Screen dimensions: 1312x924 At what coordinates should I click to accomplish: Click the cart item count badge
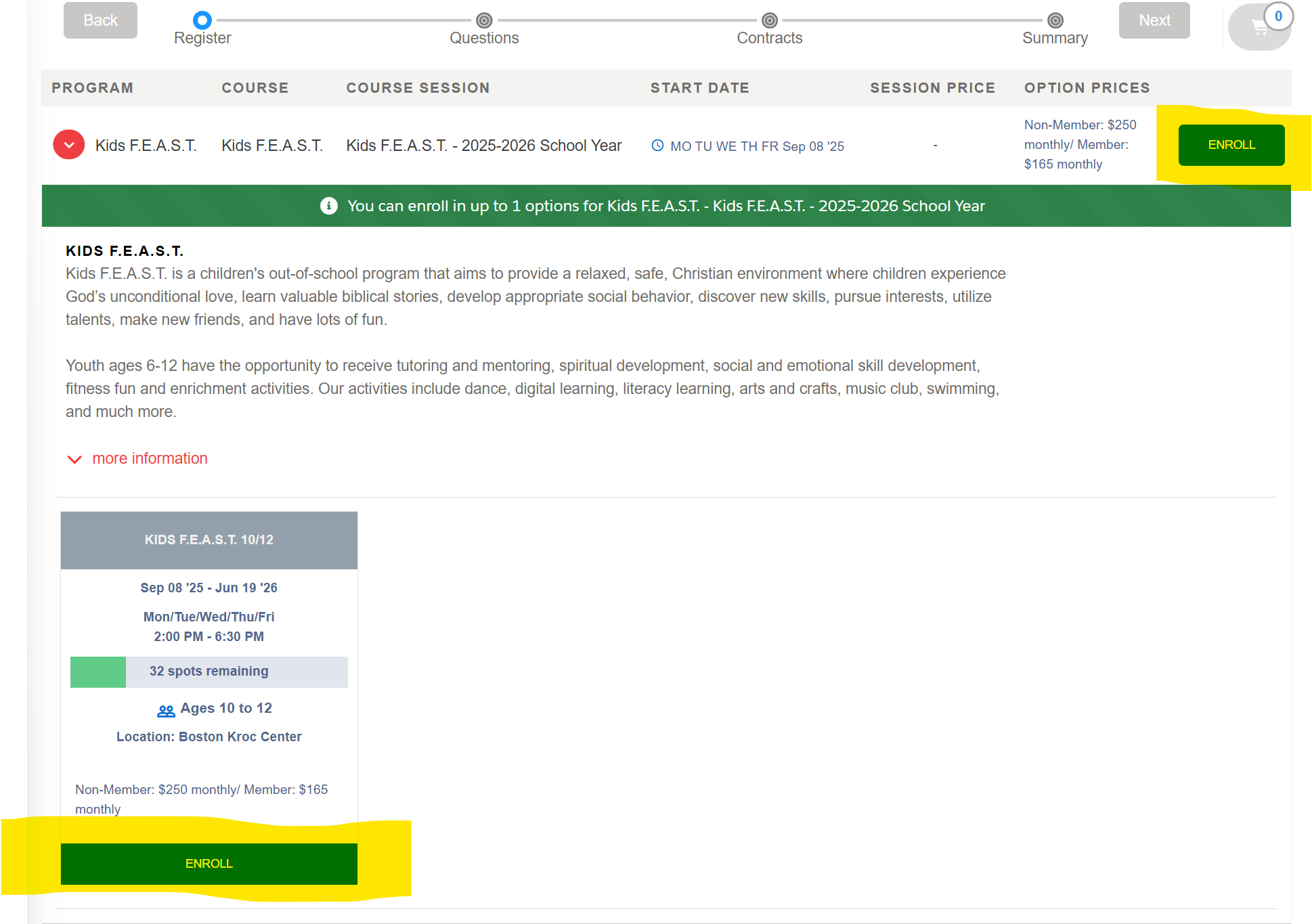(x=1278, y=16)
